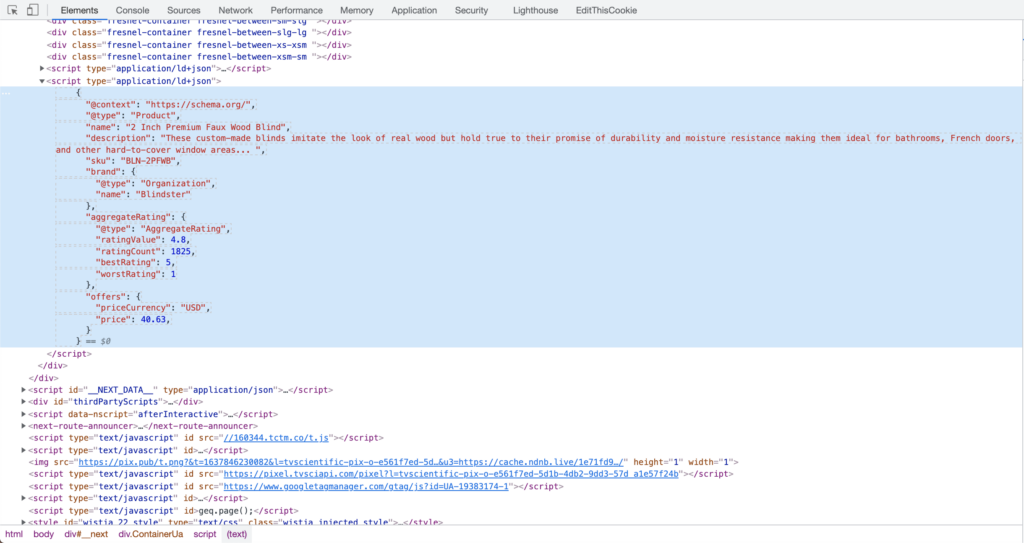Screen dimensions: 1024x543
Task: Click the fresnel-between-xsm-sm div line
Action: tap(199, 57)
